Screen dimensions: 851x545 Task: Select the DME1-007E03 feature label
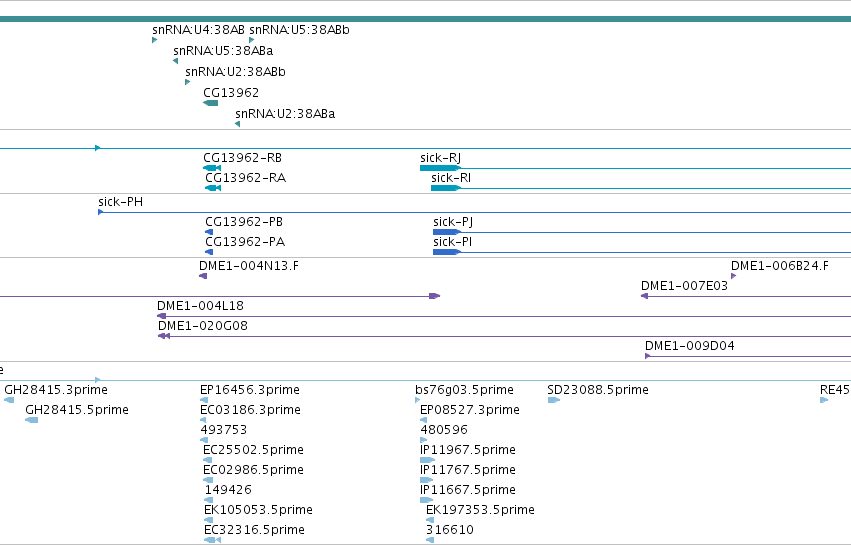tap(684, 286)
